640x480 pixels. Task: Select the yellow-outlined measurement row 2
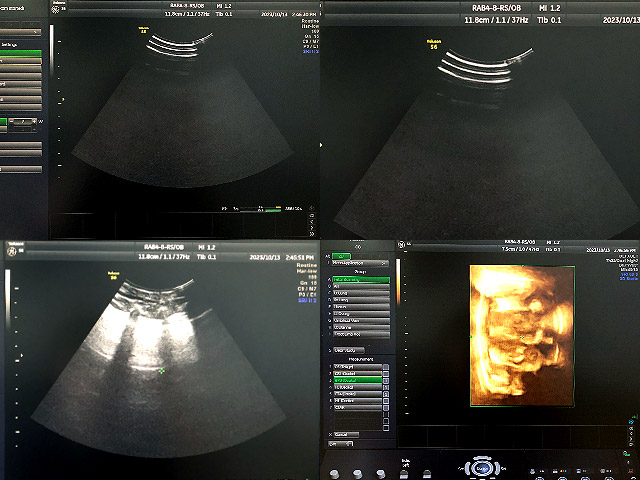(x=358, y=373)
